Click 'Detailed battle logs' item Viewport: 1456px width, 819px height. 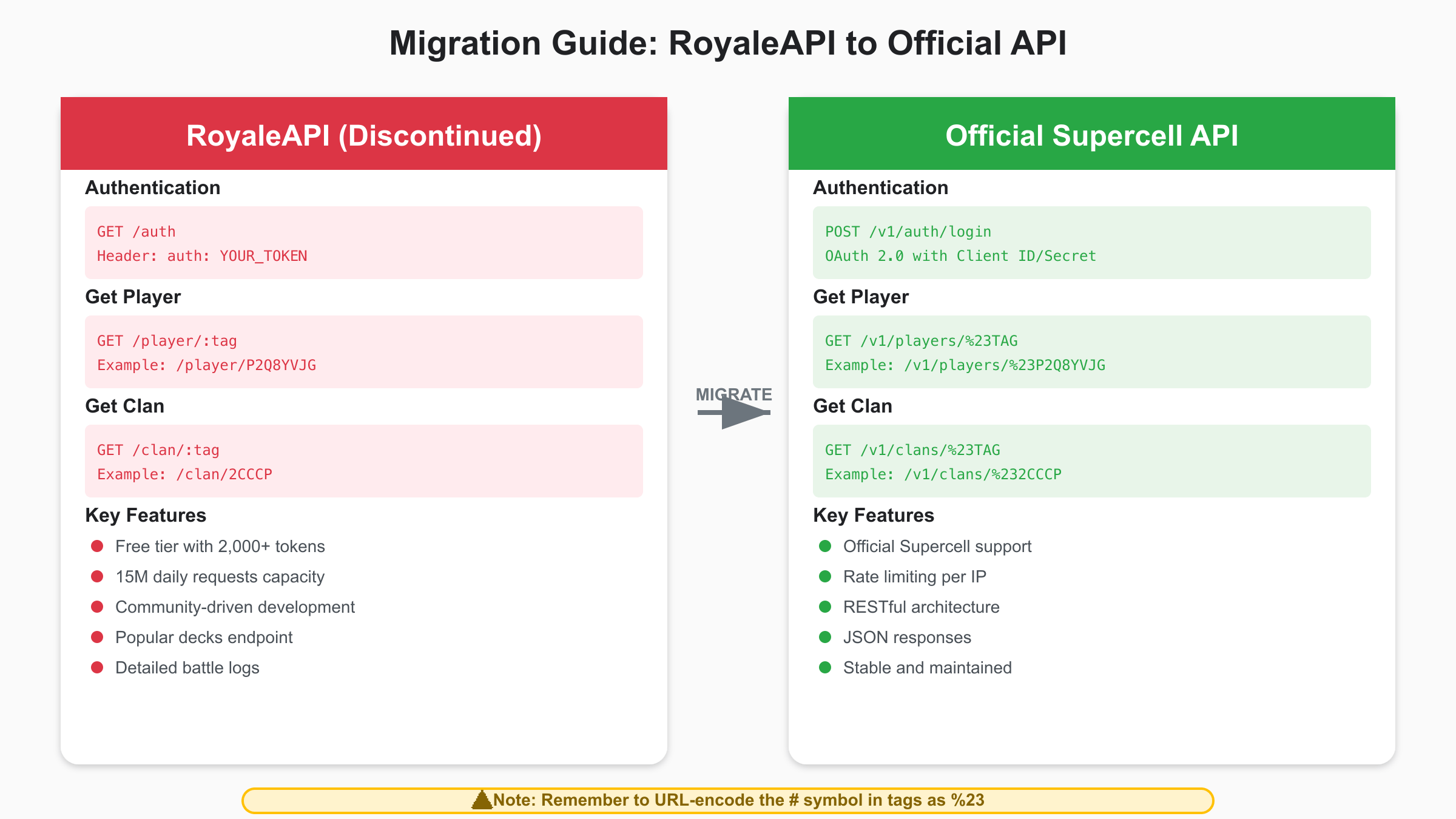click(x=187, y=668)
